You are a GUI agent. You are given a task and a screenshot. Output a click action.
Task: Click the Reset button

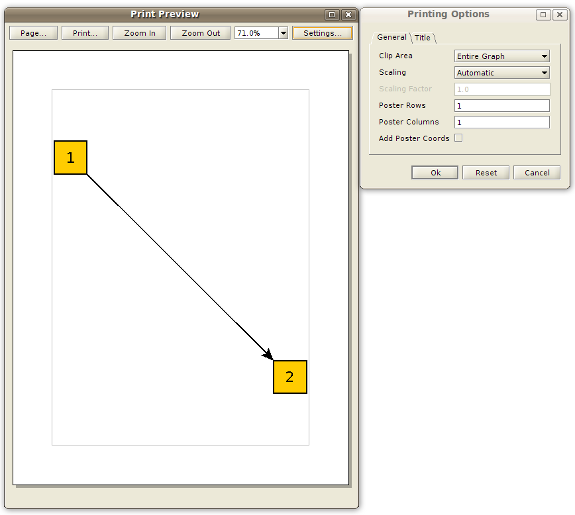click(x=486, y=172)
